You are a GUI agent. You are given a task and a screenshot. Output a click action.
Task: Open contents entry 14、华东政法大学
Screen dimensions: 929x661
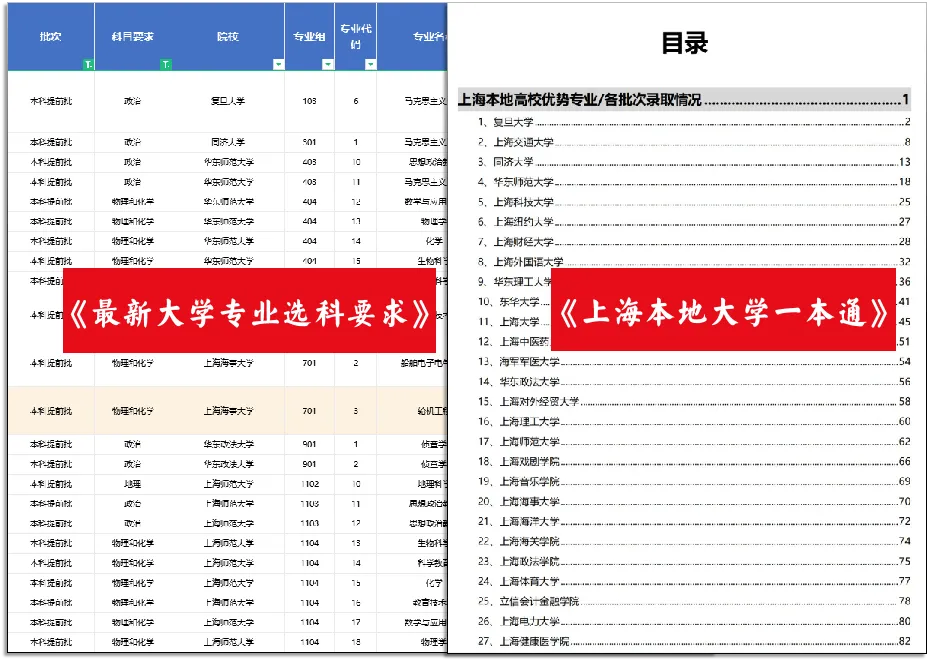point(694,382)
